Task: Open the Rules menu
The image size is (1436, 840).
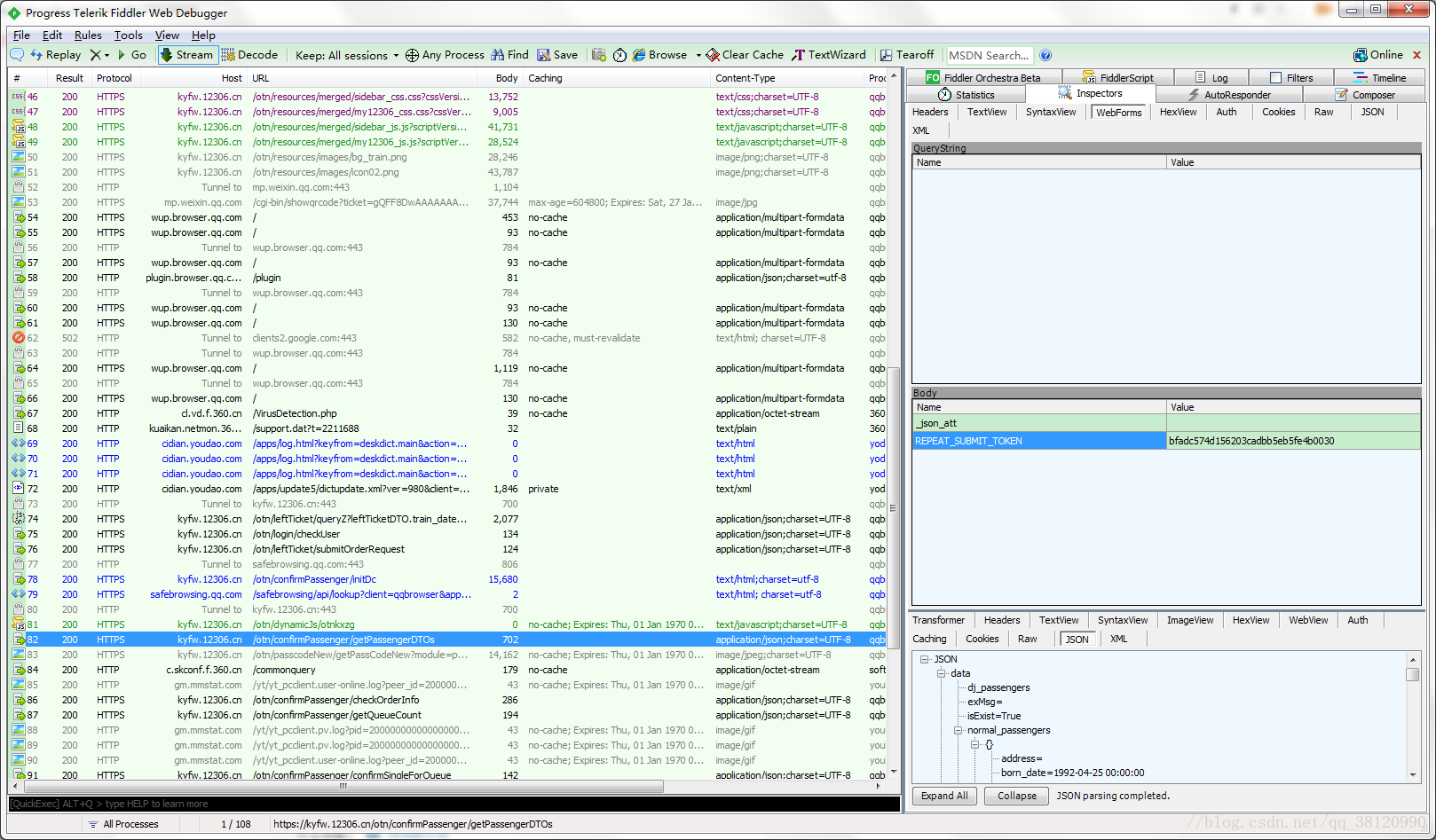Action: click(x=88, y=35)
